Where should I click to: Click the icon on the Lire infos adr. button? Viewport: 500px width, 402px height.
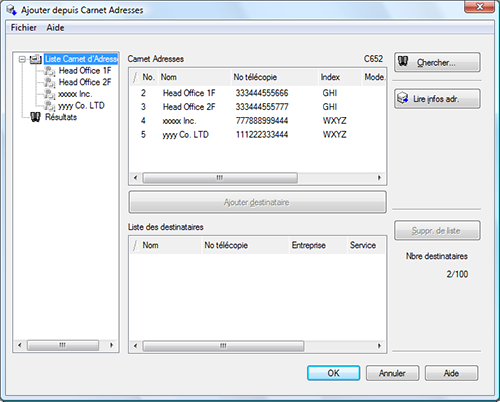tap(403, 98)
